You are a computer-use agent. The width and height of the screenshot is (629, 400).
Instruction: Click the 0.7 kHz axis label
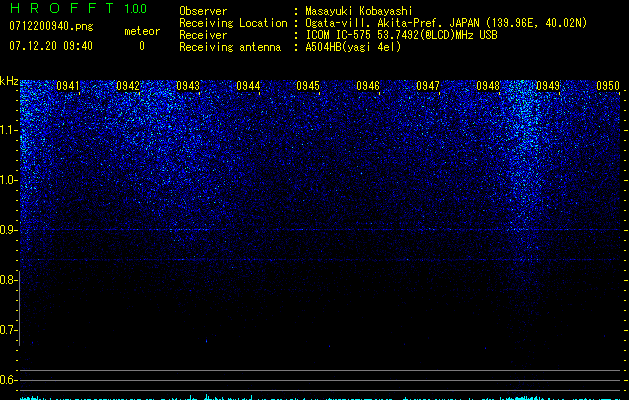7,330
